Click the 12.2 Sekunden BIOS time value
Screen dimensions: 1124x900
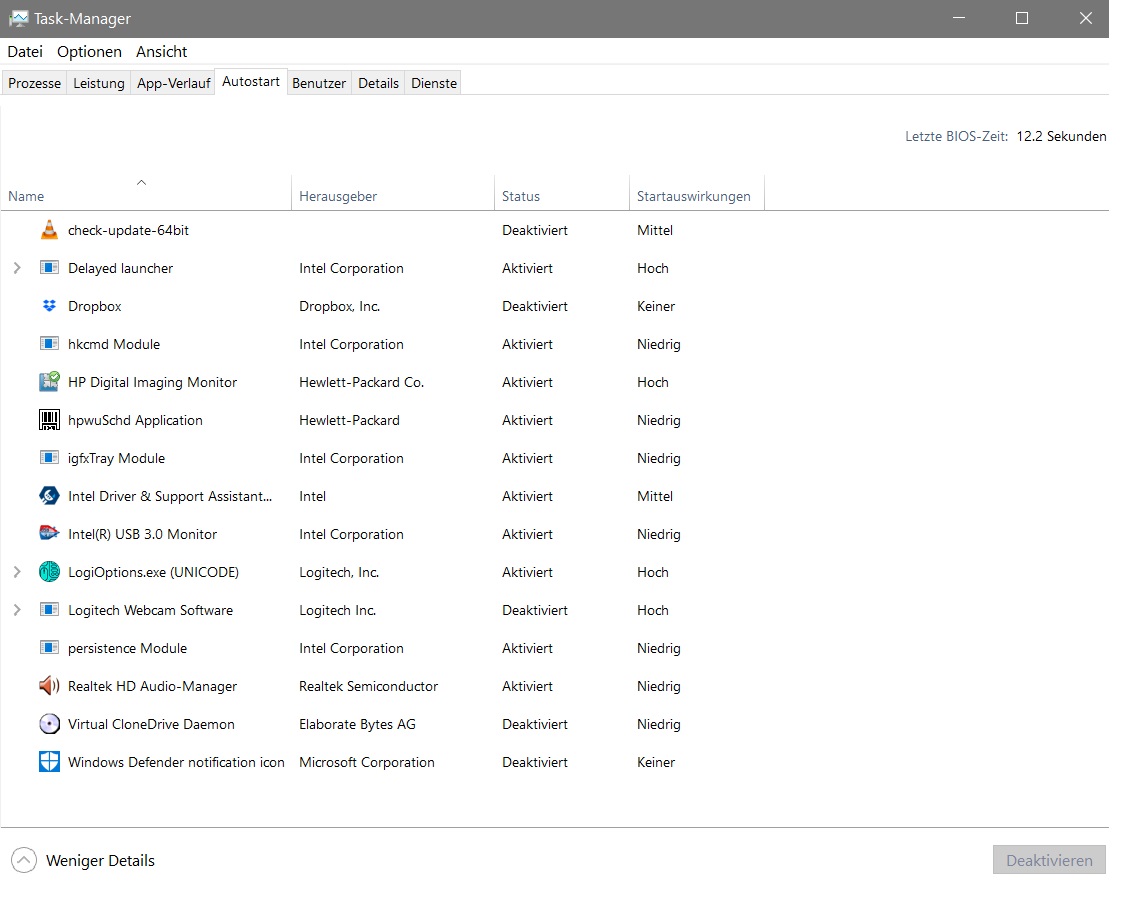(x=1061, y=136)
